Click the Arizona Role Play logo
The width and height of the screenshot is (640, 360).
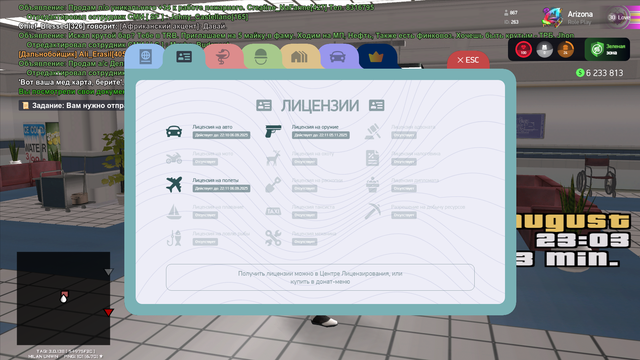click(x=552, y=17)
